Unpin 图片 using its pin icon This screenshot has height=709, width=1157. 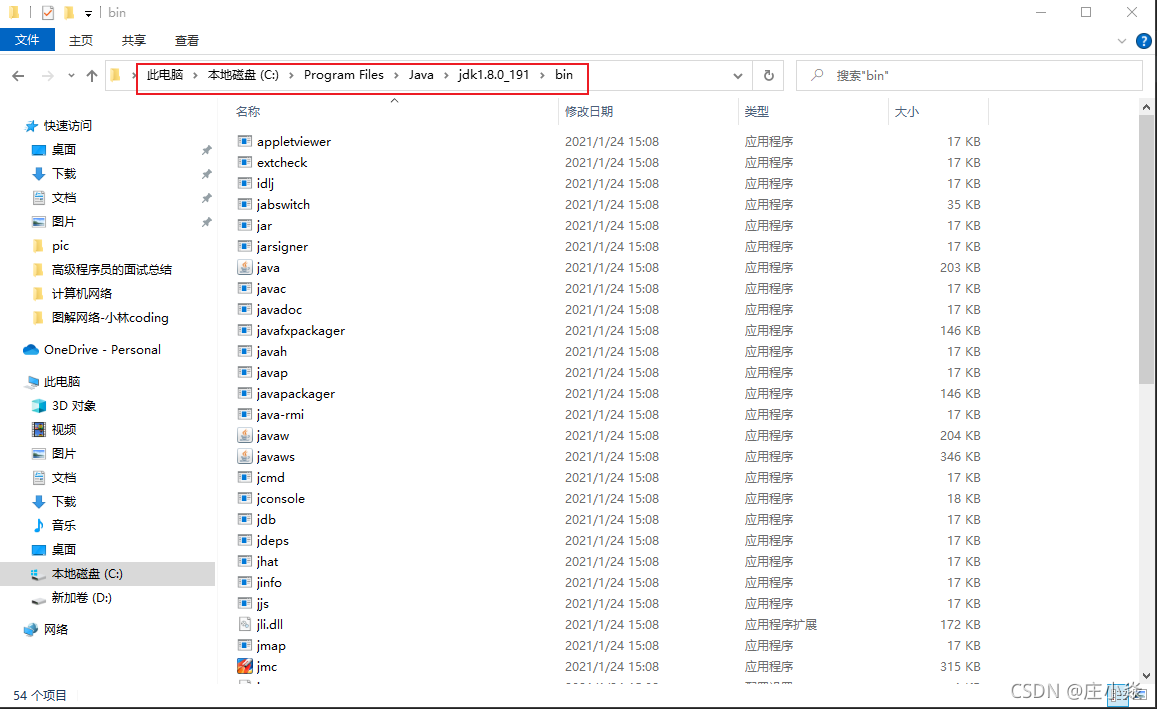click(207, 222)
